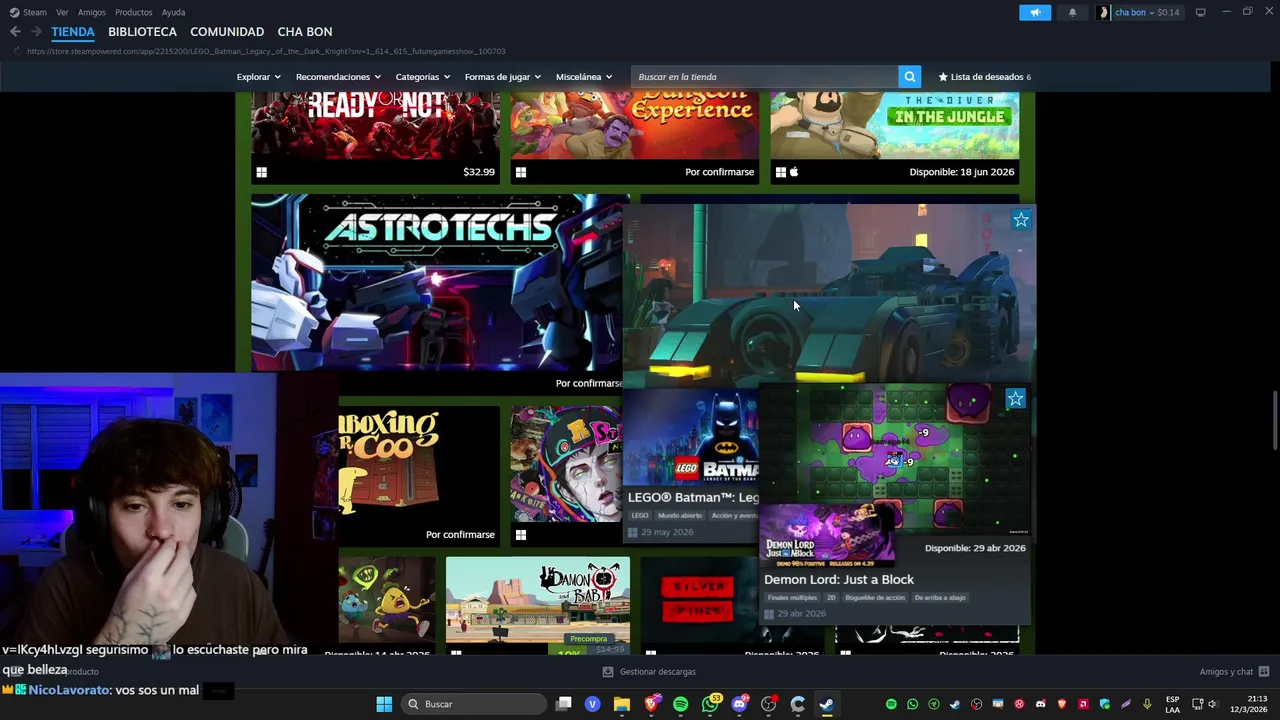Click the 'Precompra' label on Damon tile
This screenshot has width=1280, height=720.
pos(588,639)
